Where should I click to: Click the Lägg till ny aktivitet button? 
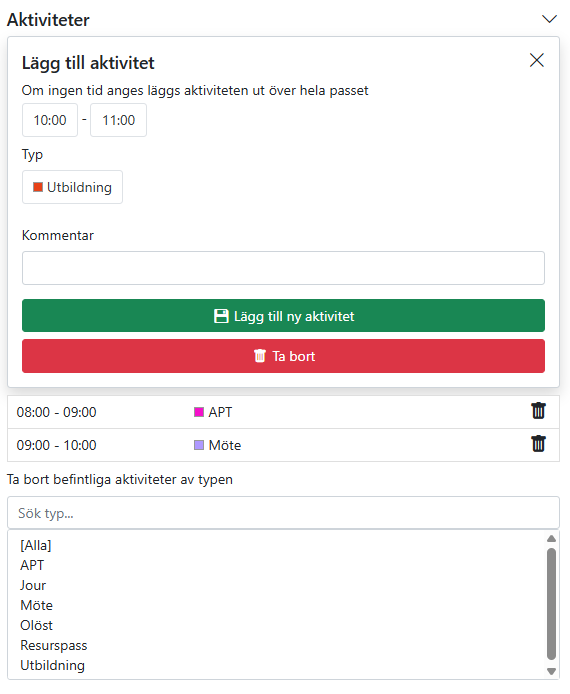coord(283,316)
